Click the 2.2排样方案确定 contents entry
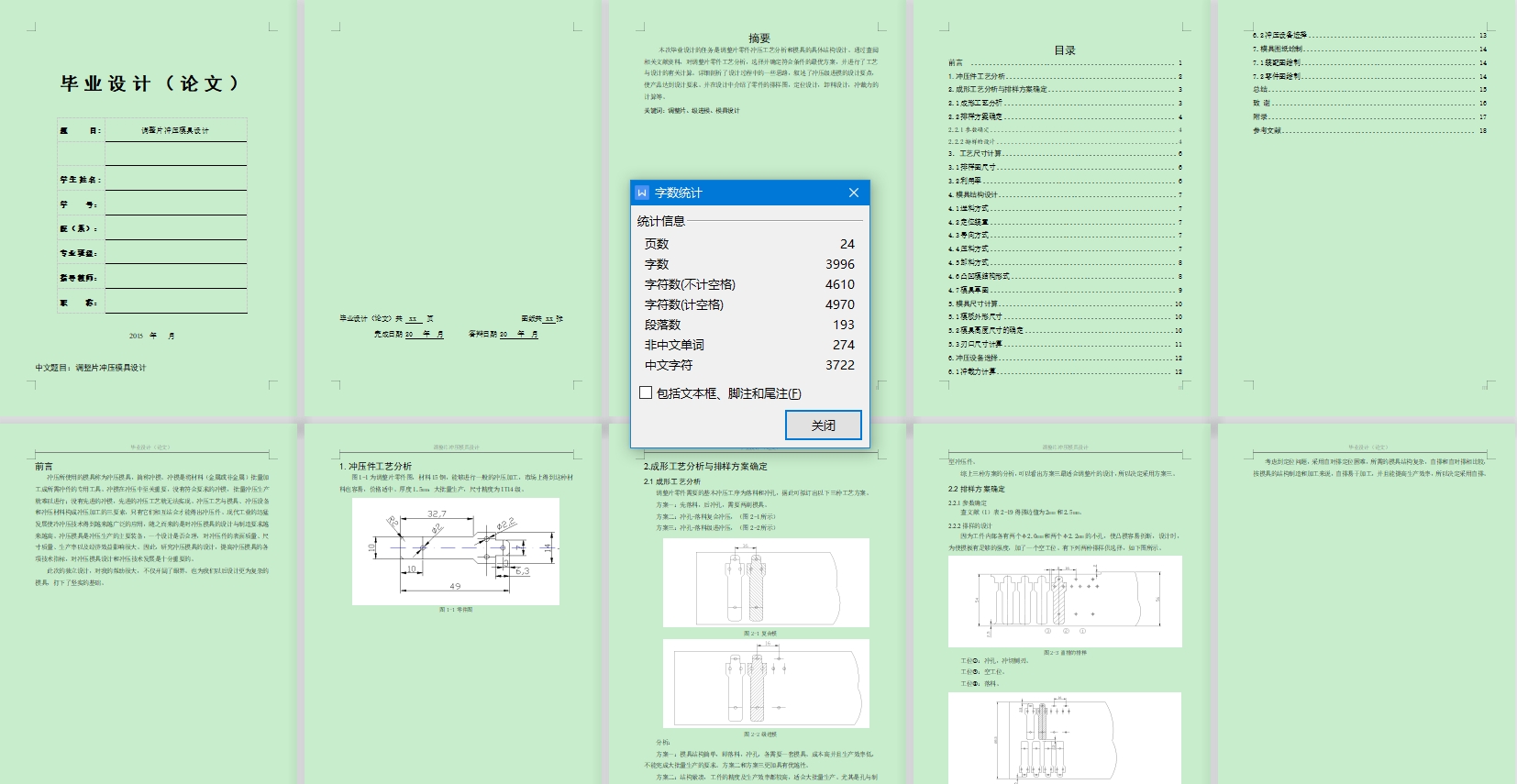Image resolution: width=1517 pixels, height=784 pixels. (1065, 116)
